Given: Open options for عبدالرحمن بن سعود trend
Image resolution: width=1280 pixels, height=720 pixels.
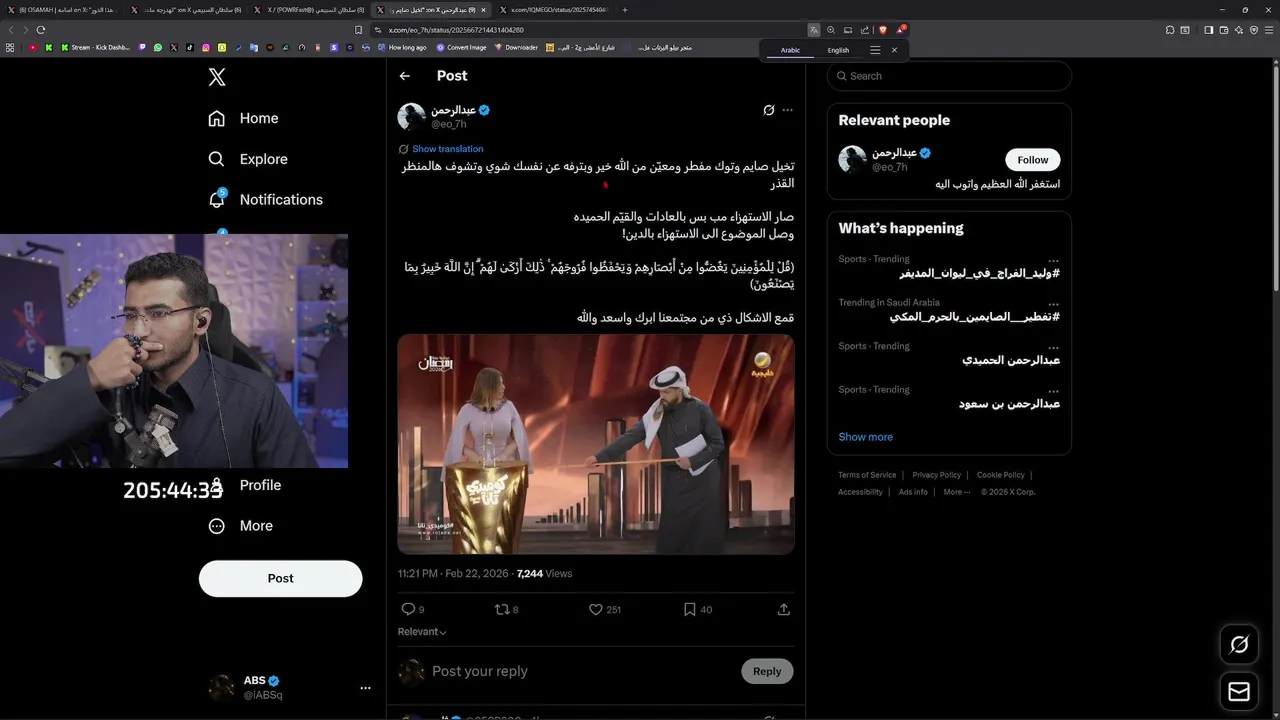Looking at the screenshot, I should coord(1053,391).
